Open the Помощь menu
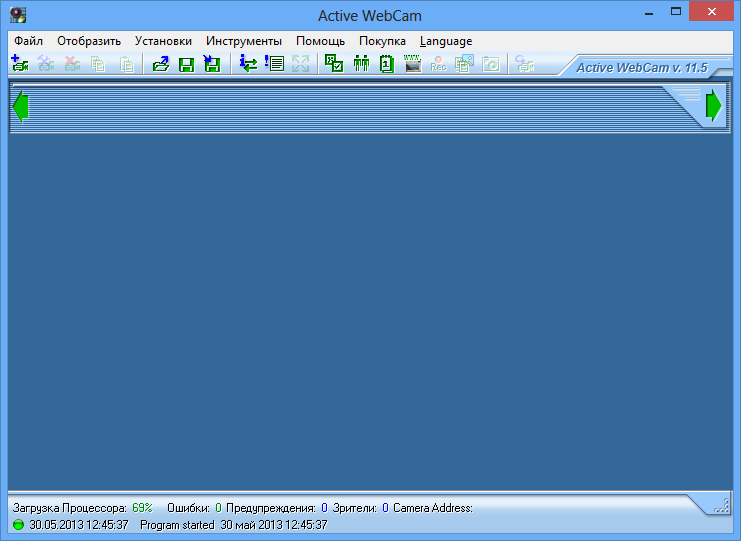 320,41
